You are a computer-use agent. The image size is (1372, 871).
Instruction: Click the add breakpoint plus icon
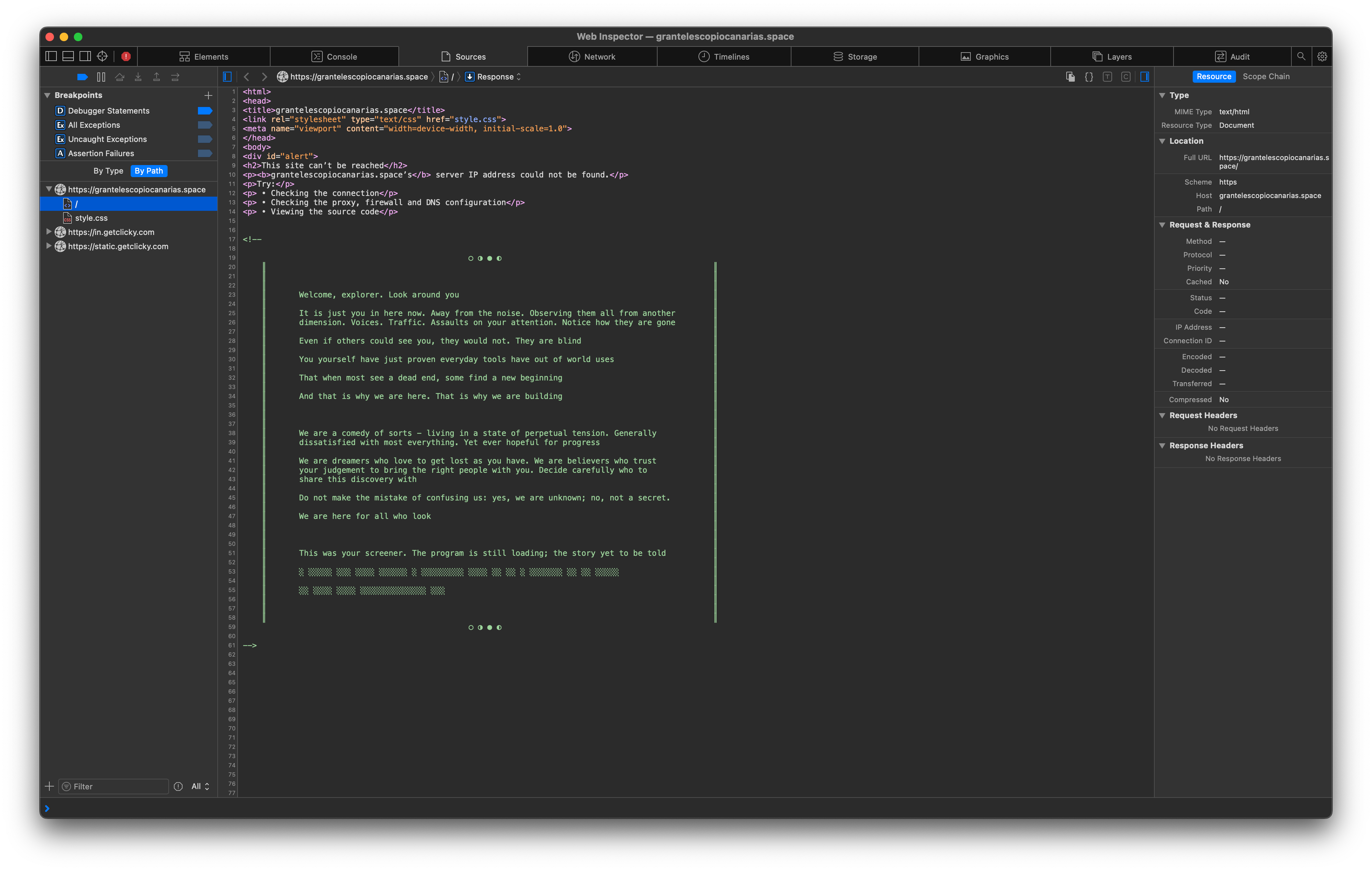(208, 95)
